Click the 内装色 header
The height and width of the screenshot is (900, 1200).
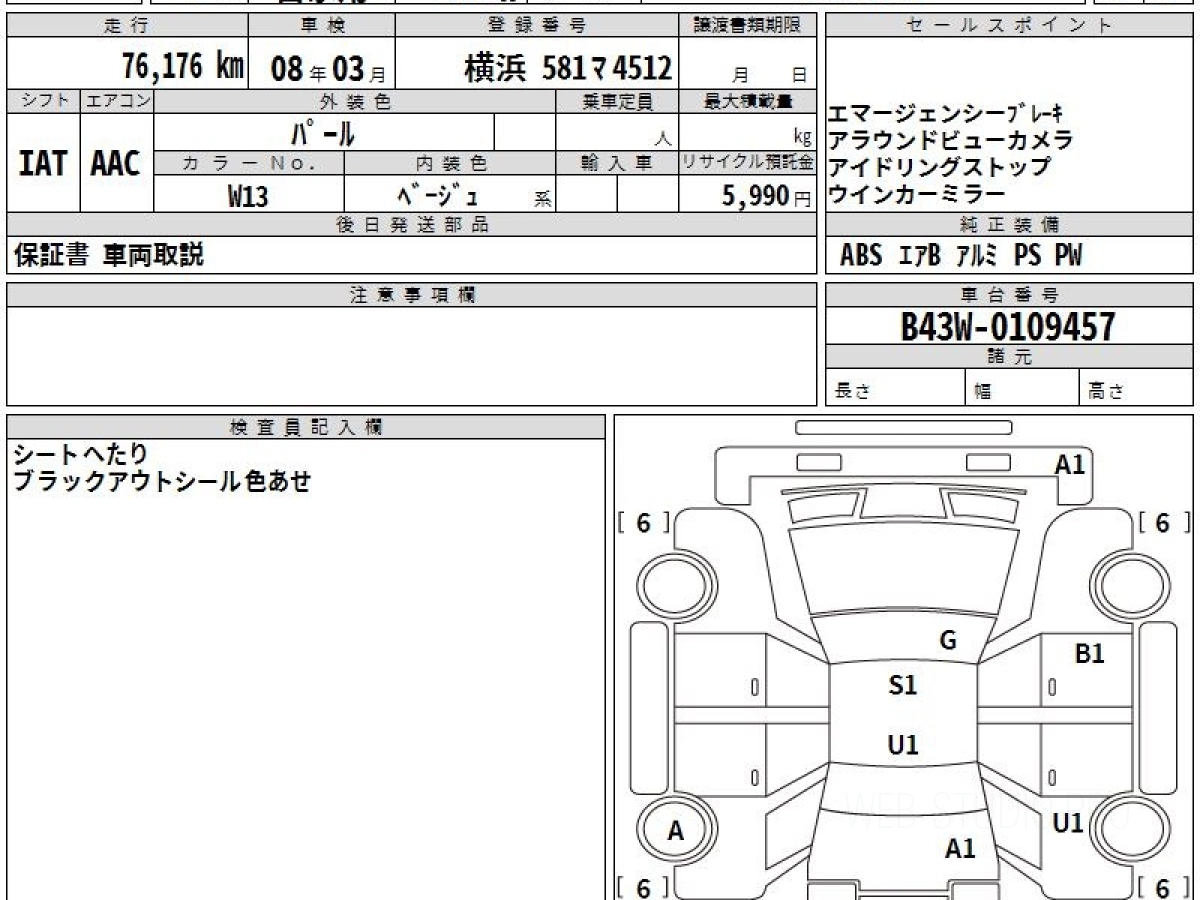click(x=450, y=163)
